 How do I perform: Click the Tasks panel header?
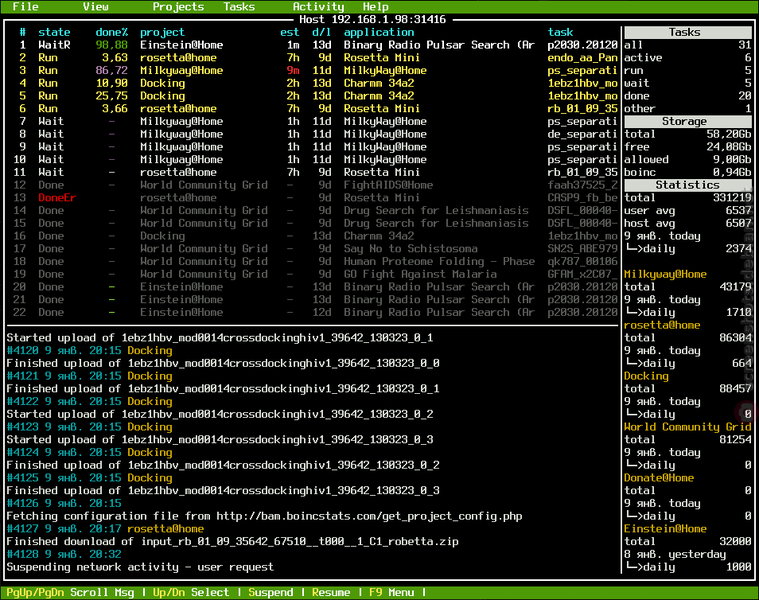(687, 32)
